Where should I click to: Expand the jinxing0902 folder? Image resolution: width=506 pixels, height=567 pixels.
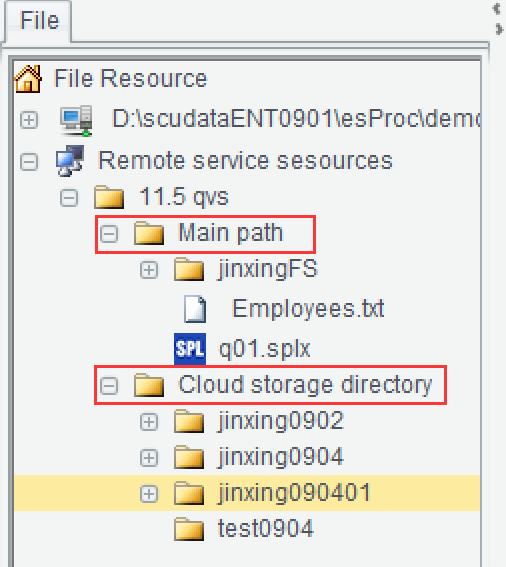coord(149,422)
